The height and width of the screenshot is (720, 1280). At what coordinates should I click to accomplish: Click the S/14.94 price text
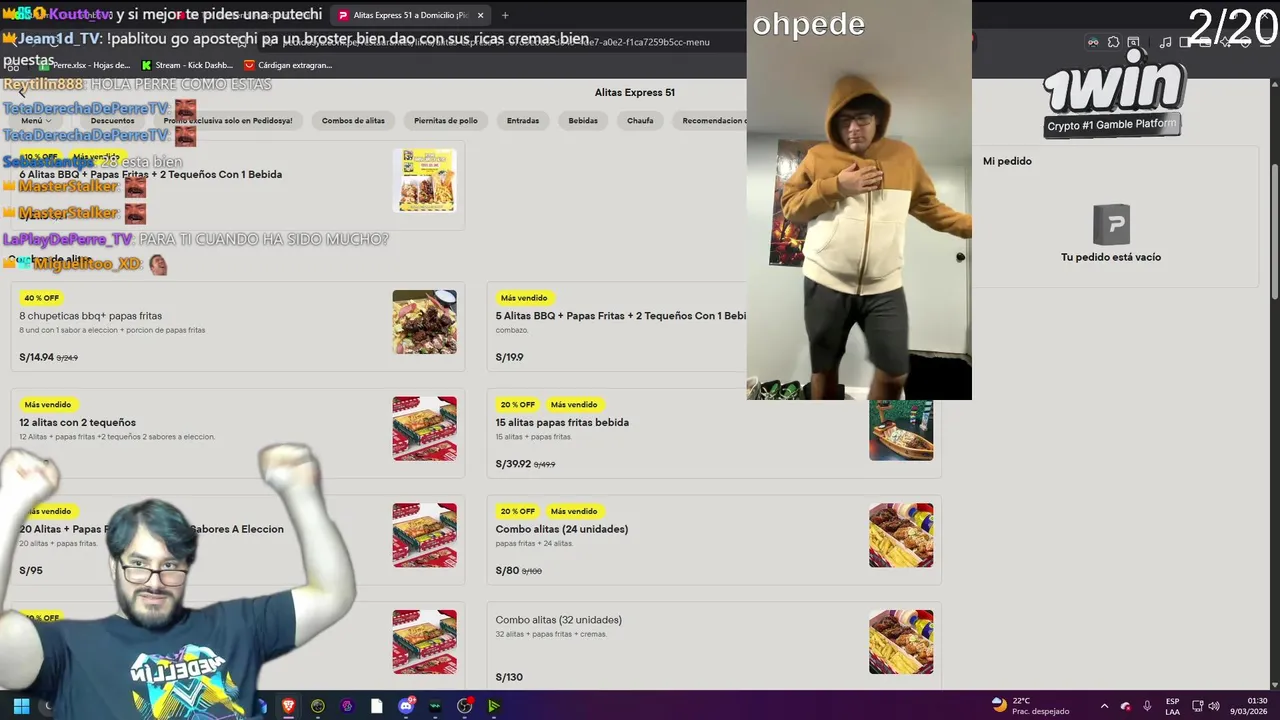click(36, 357)
